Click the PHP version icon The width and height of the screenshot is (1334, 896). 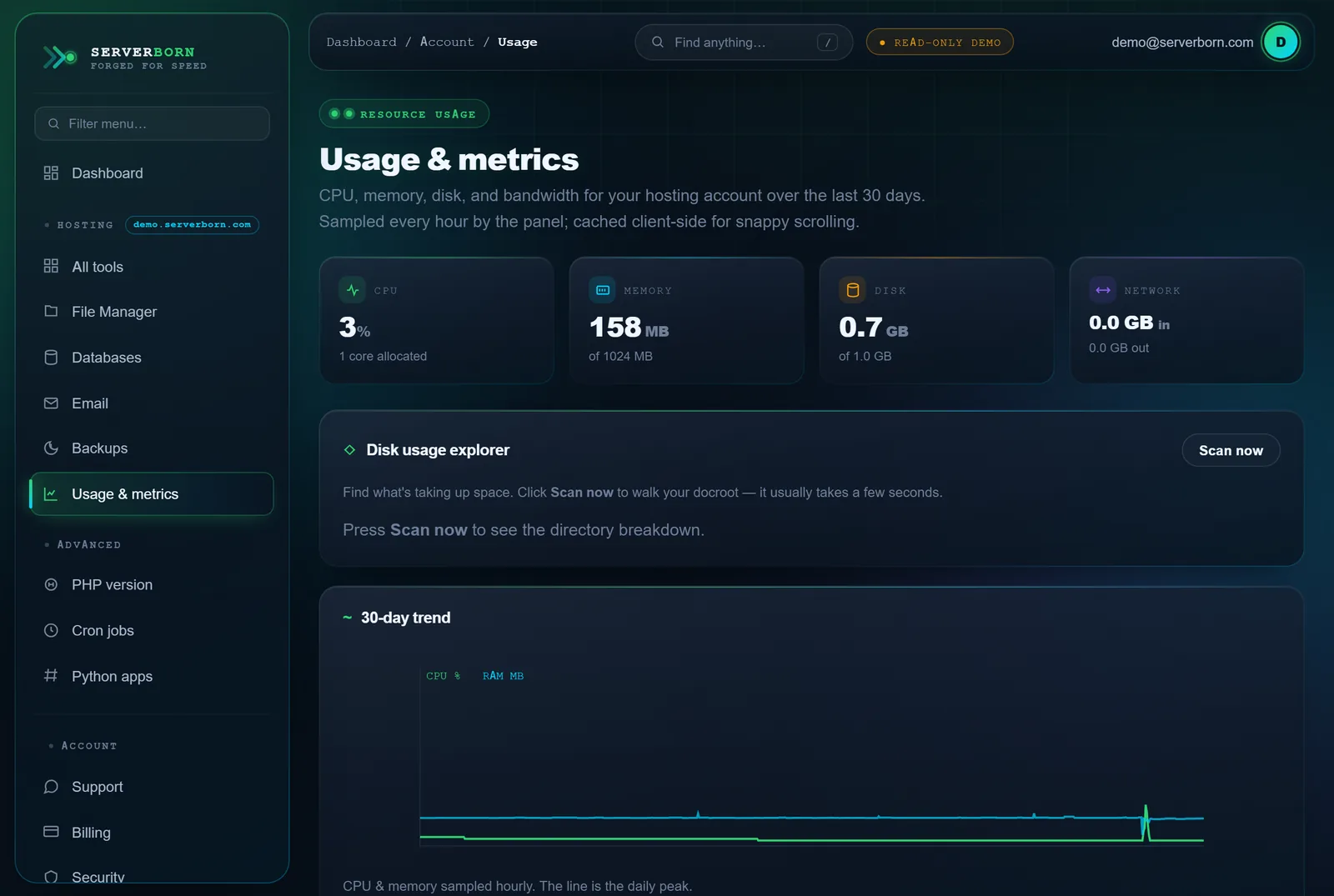[x=51, y=584]
